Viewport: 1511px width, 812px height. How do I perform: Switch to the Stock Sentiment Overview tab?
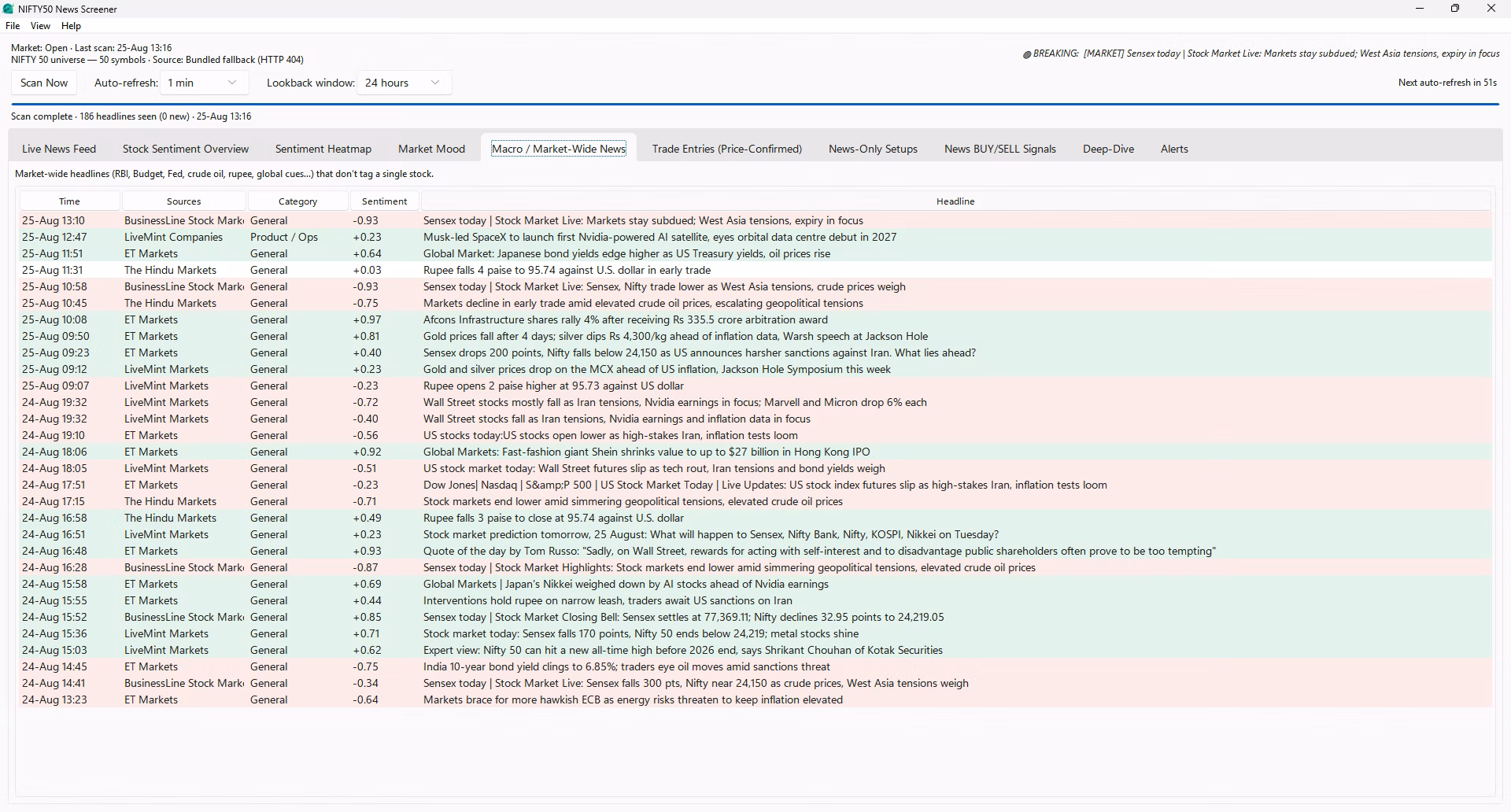pyautogui.click(x=186, y=149)
